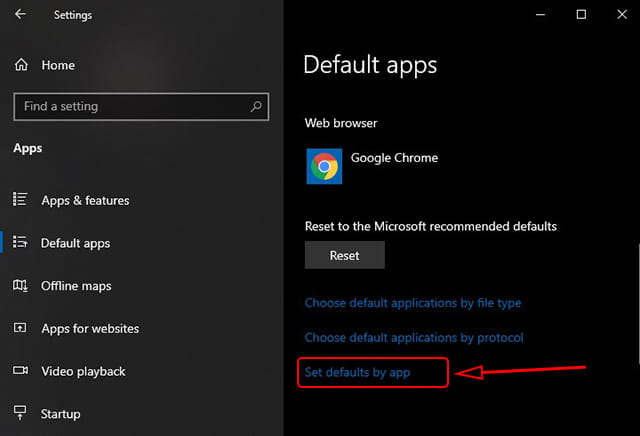Click the magnifier icon in search box

257,106
